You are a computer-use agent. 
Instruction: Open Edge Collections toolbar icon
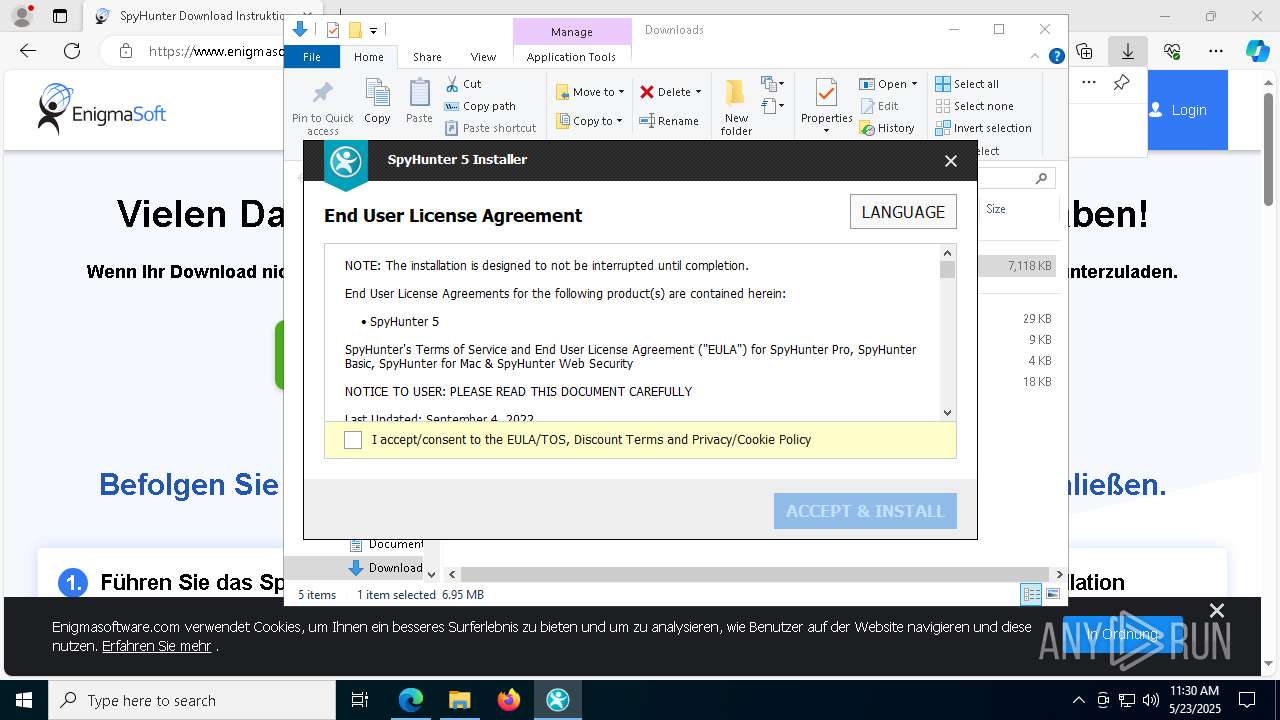click(x=1084, y=51)
